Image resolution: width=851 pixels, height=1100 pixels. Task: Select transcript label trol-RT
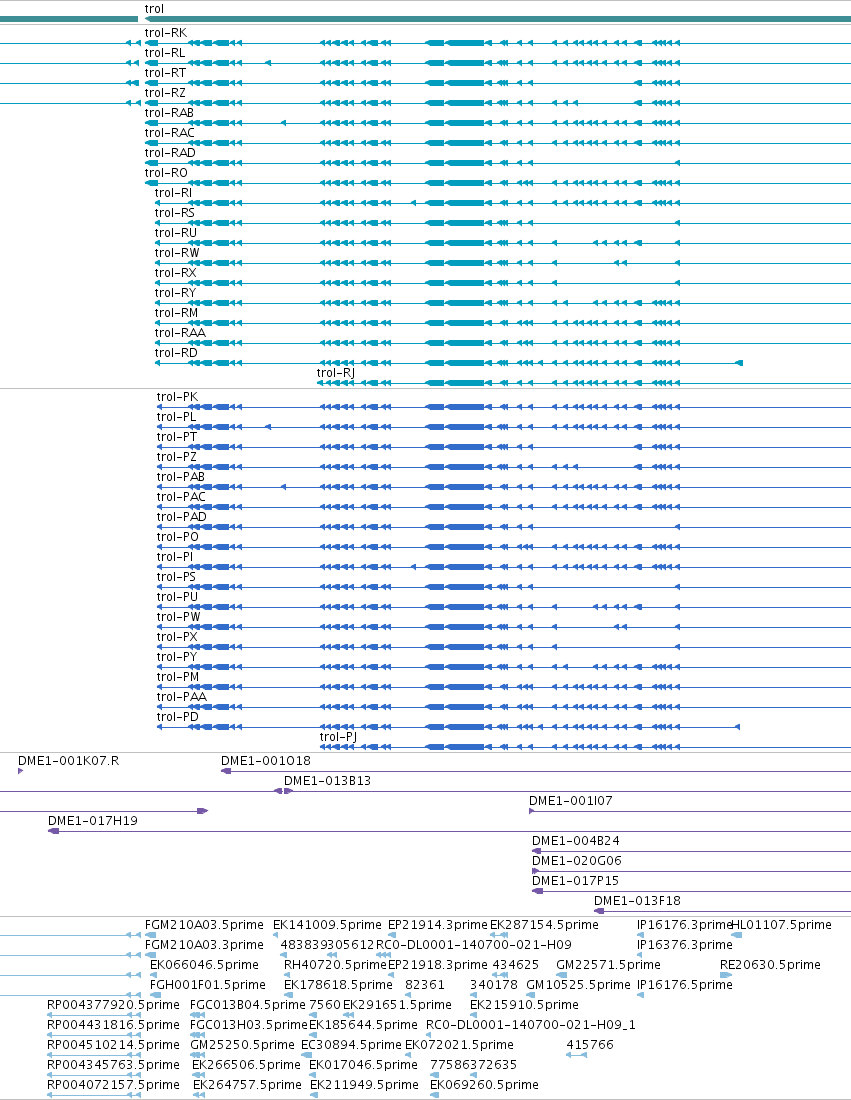click(166, 73)
